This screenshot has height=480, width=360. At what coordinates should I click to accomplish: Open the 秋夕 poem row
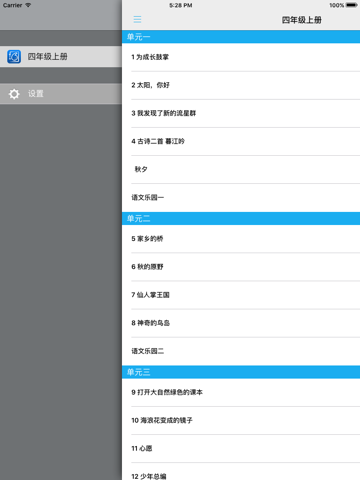(x=241, y=169)
